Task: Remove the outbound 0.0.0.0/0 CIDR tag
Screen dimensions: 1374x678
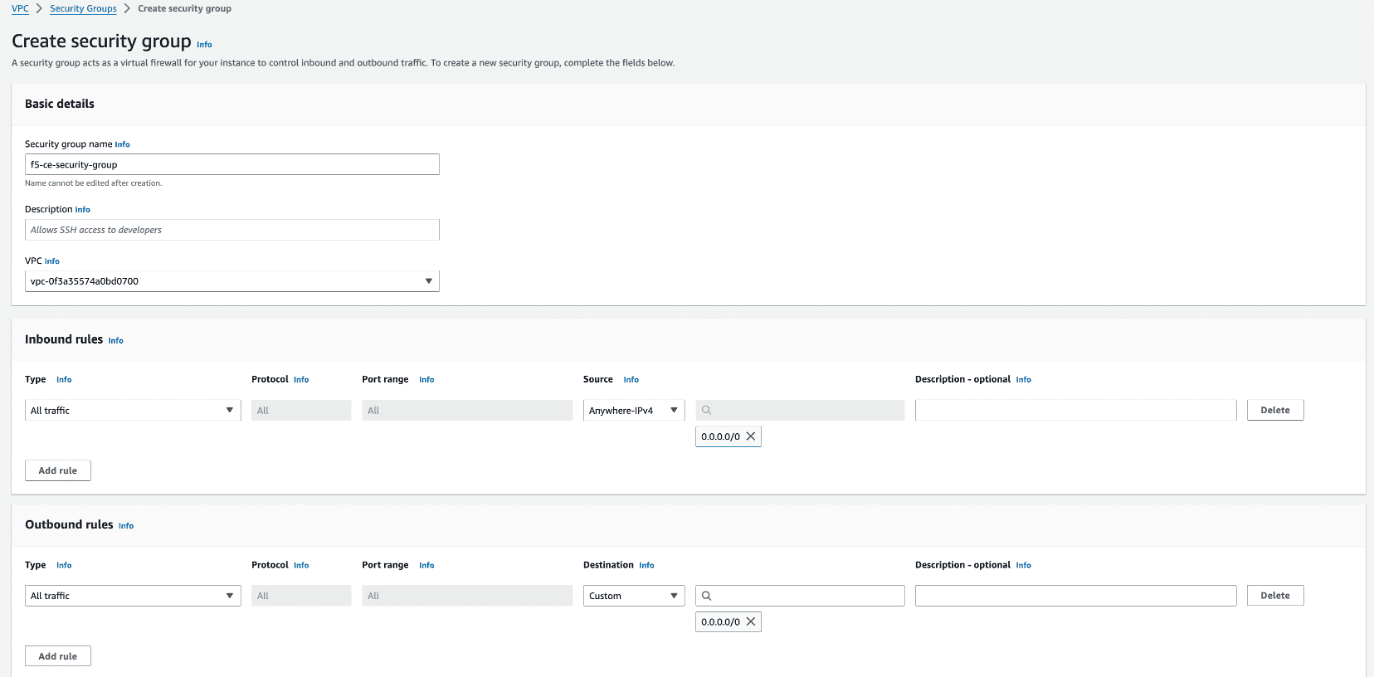Action: click(750, 622)
